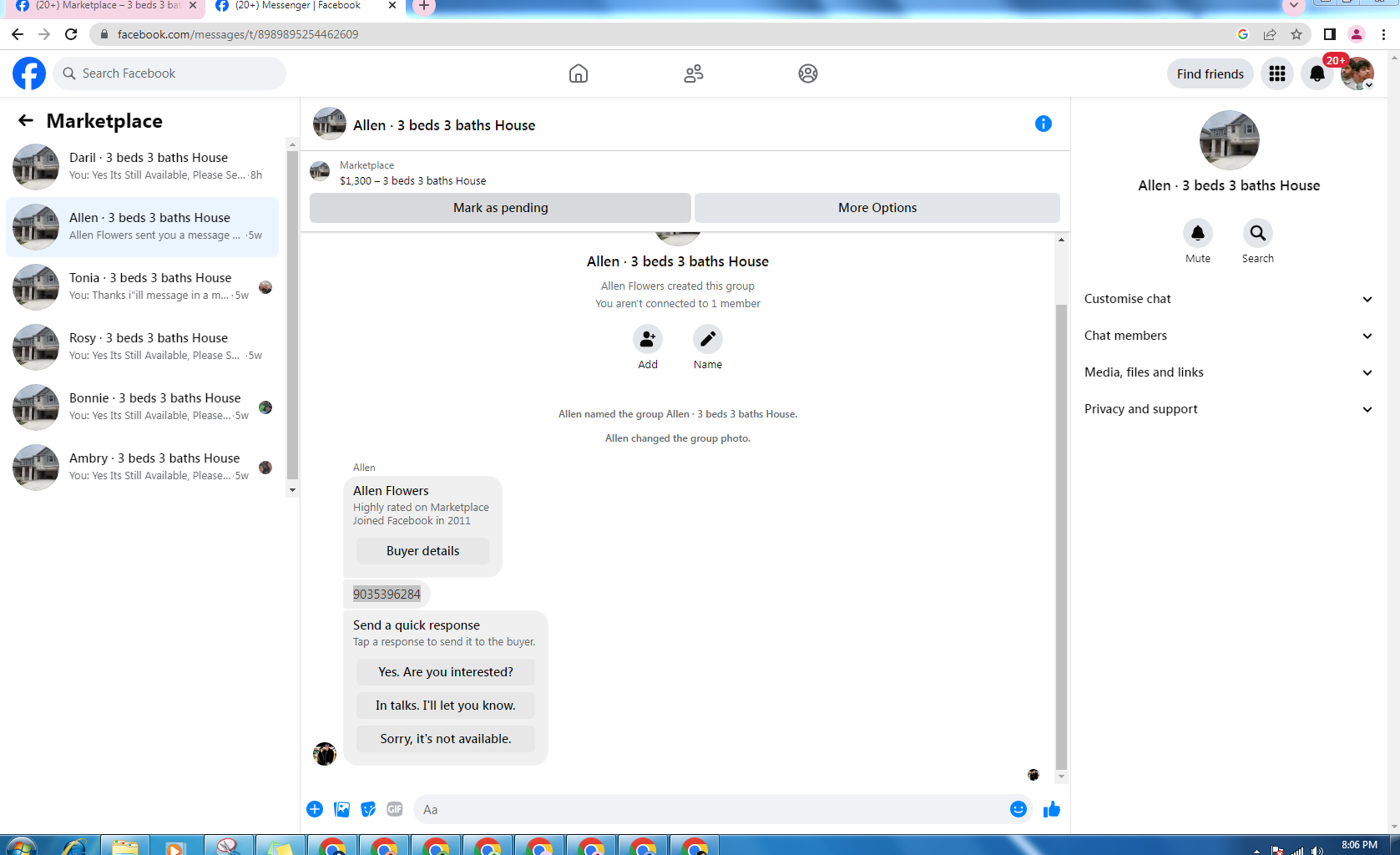Open Rosy's house conversation
This screenshot has width=1400, height=855.
143,347
